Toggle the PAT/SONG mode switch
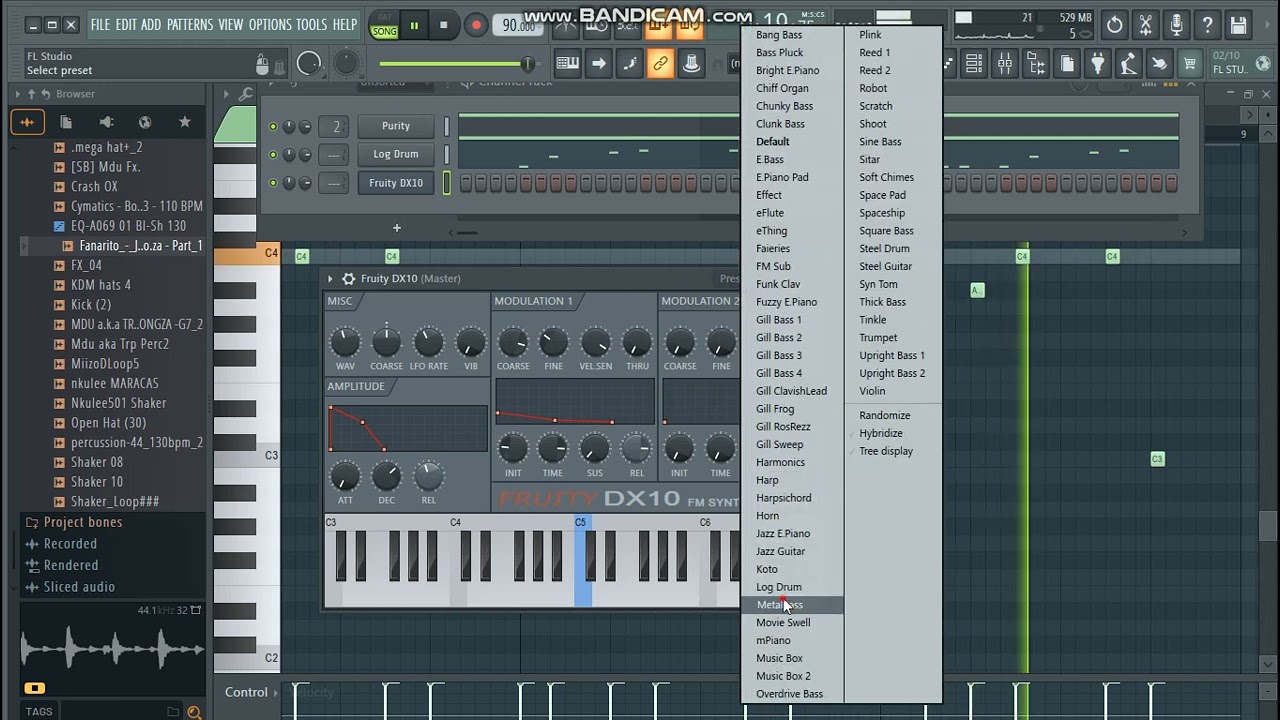Screen dimensions: 1280x720 coord(384,25)
